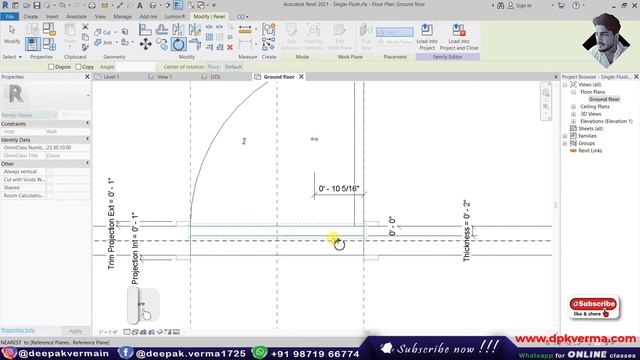Screen dimensions: 640x360
Task: Open the Create ribbon tab
Action: [x=31, y=17]
